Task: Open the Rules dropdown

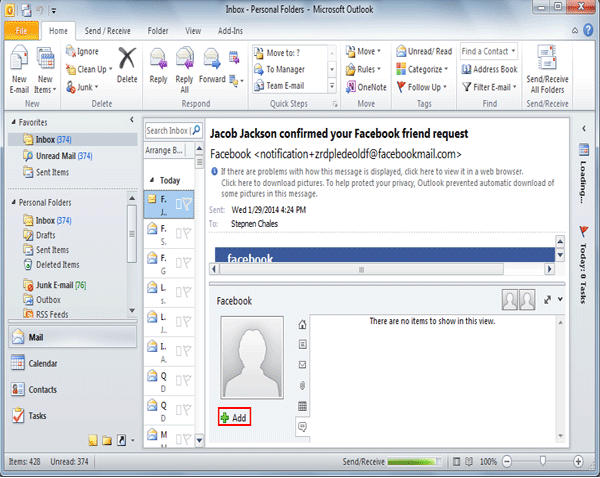Action: click(x=363, y=69)
